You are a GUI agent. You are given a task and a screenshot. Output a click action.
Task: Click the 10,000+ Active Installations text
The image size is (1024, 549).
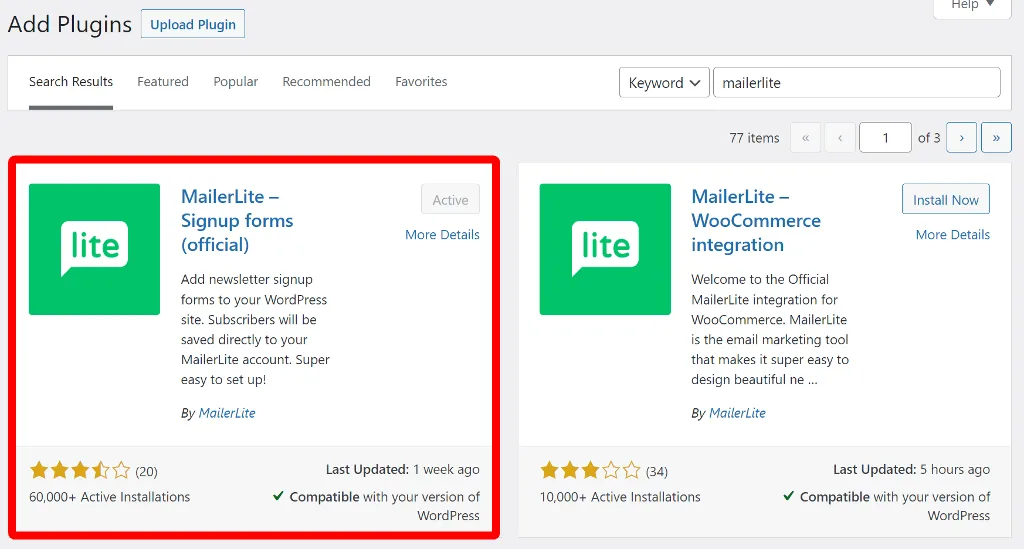[620, 497]
